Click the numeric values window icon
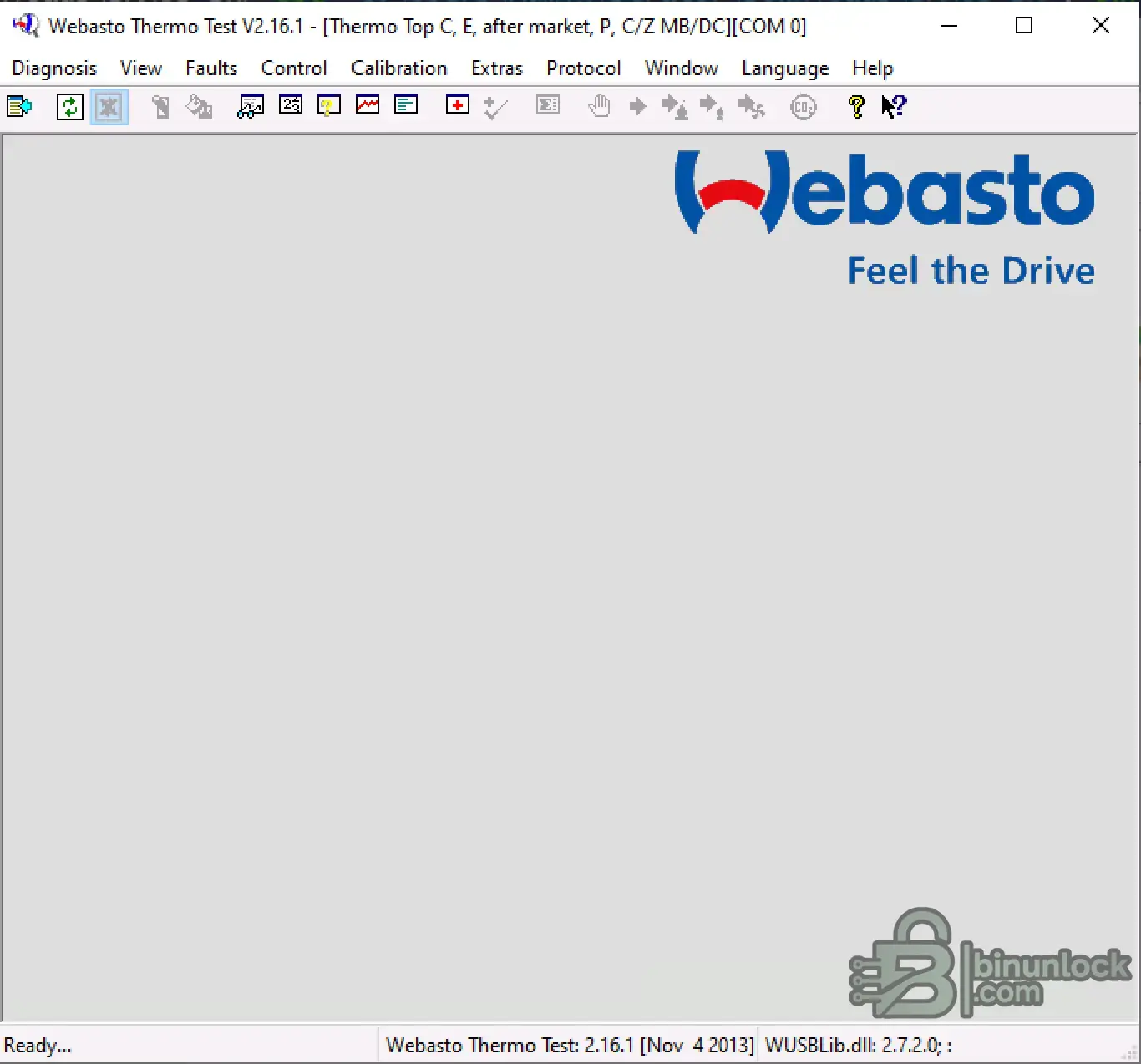Screen dimensions: 1141x1064 [291, 104]
